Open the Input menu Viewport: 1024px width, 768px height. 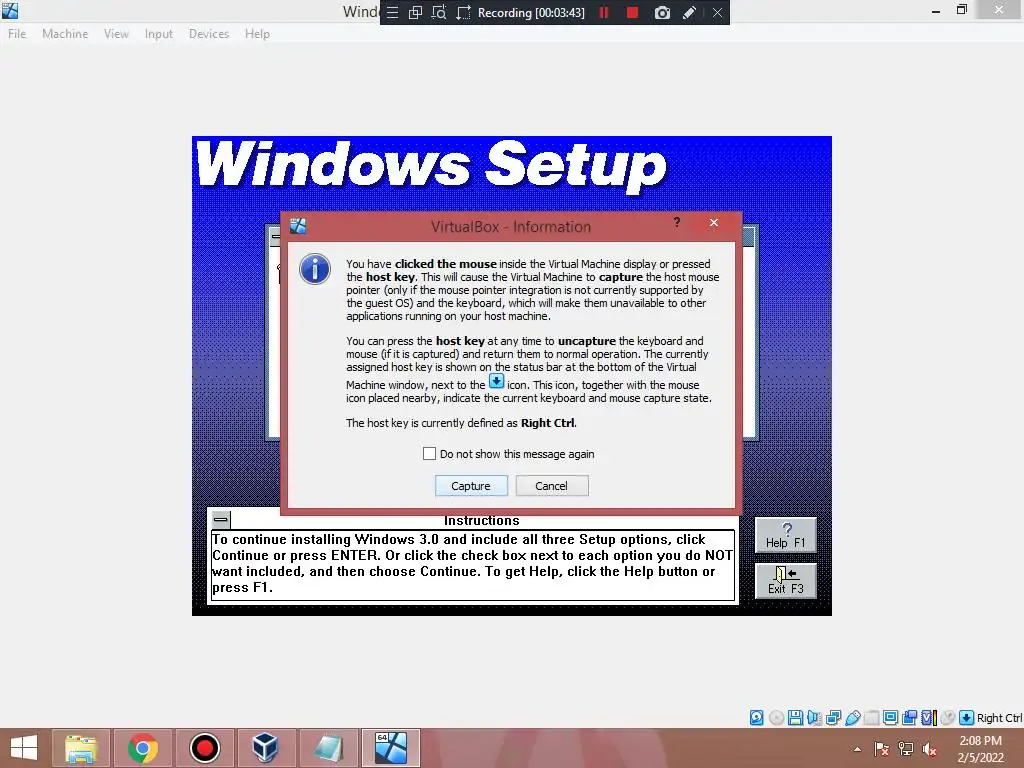pos(159,34)
